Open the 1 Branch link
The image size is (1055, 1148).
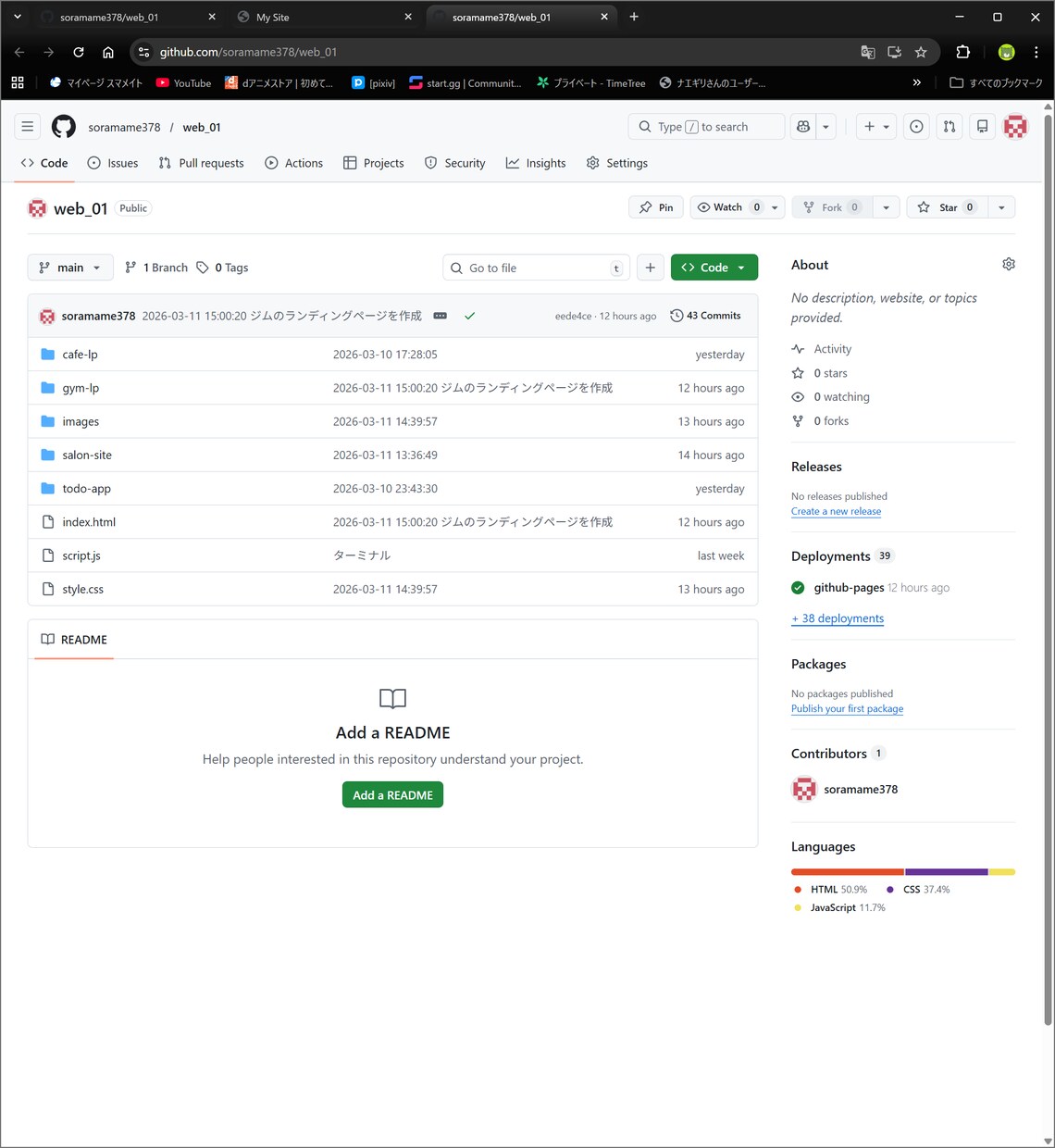(156, 268)
